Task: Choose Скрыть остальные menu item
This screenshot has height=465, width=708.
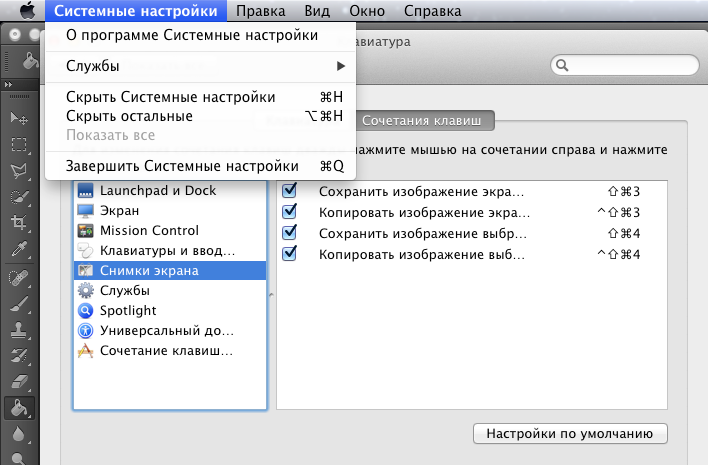Action: (x=200, y=116)
